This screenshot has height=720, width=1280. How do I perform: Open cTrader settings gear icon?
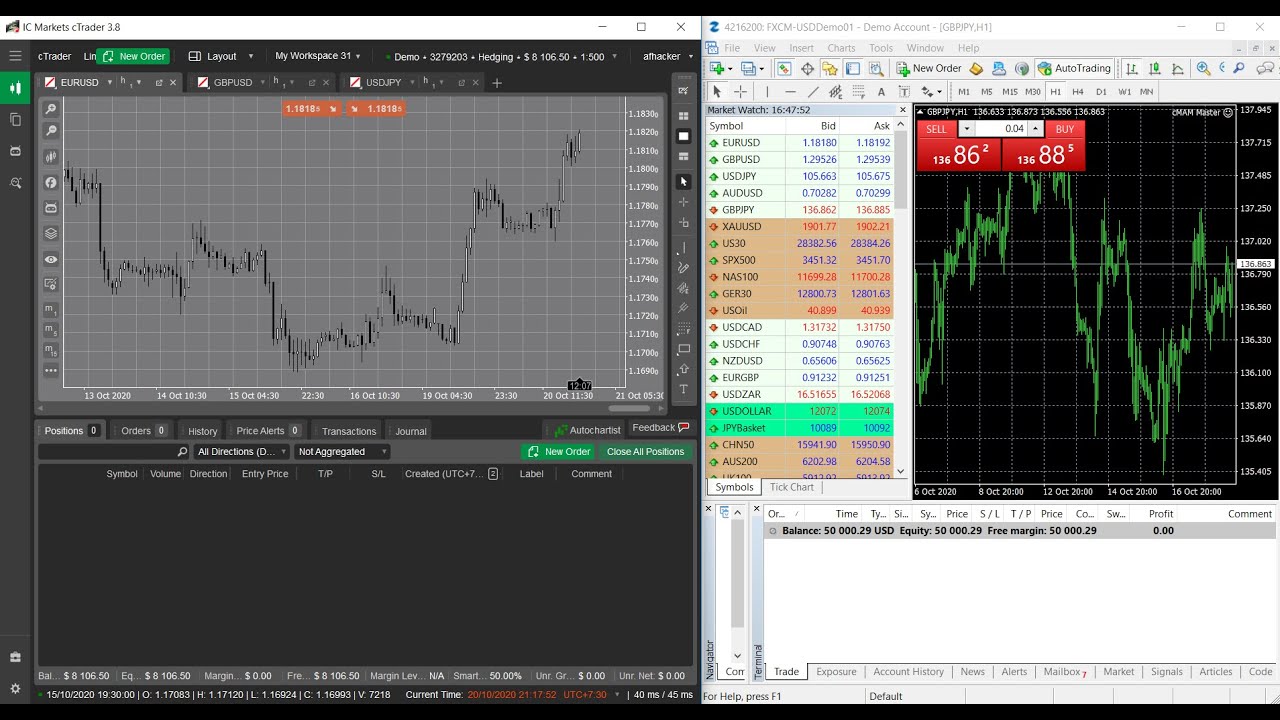(15, 689)
